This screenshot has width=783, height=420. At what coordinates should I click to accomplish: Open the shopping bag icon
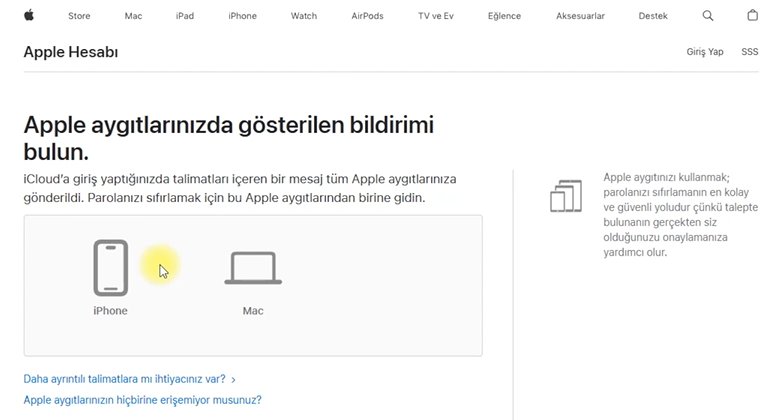pos(752,16)
